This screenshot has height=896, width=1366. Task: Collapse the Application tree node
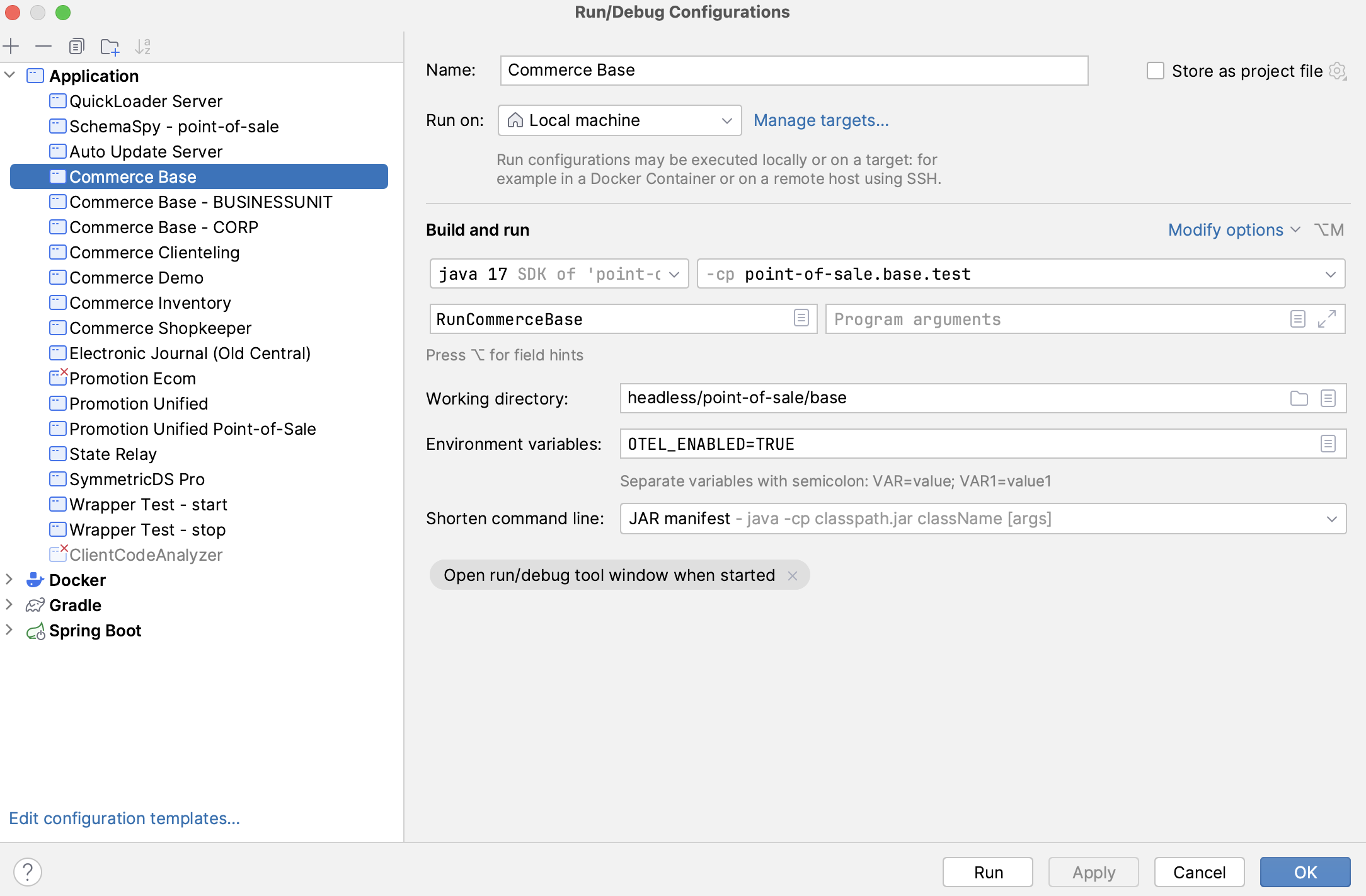coord(10,75)
